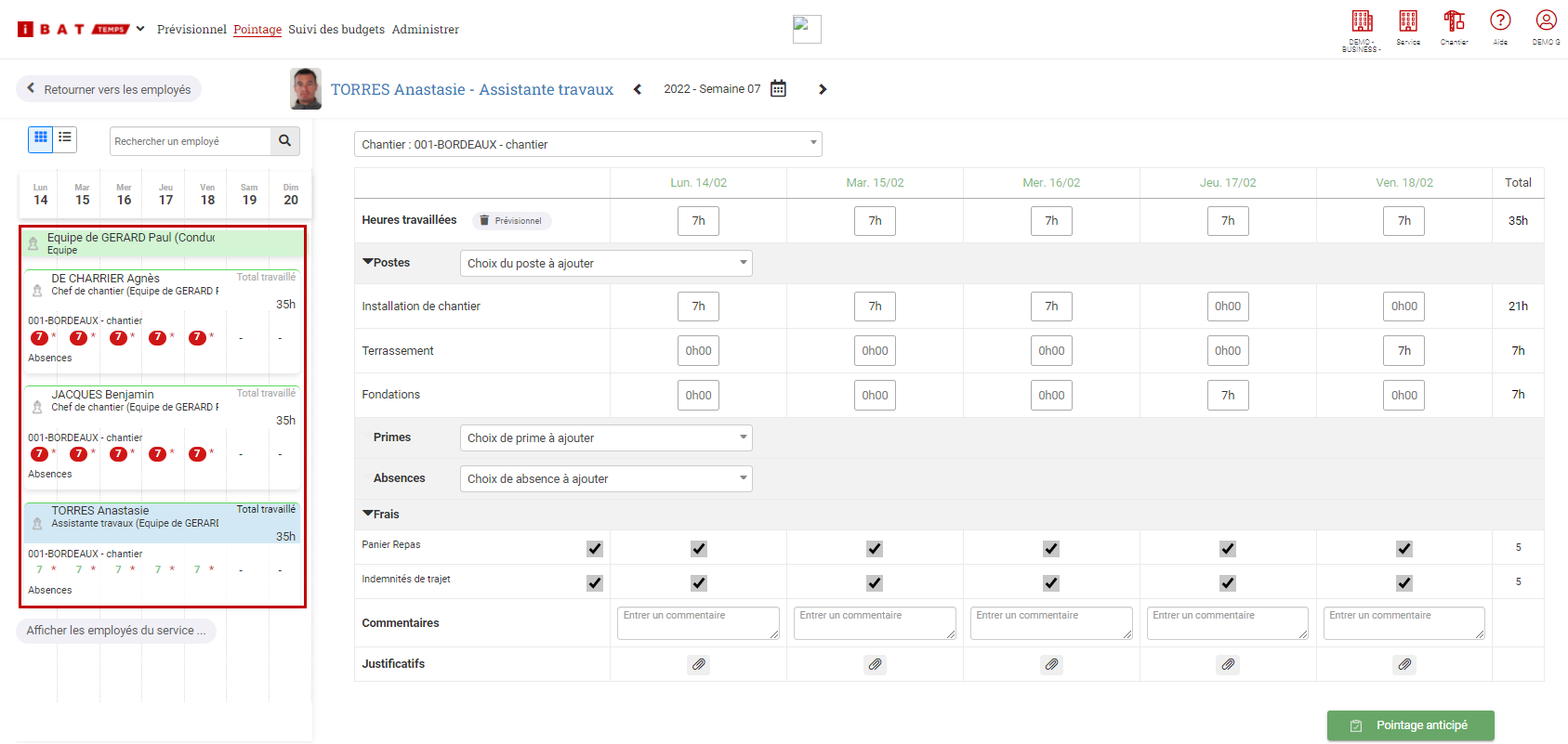Toggle Indemnités de trajet checkbox for Lun. 14/02

click(699, 583)
